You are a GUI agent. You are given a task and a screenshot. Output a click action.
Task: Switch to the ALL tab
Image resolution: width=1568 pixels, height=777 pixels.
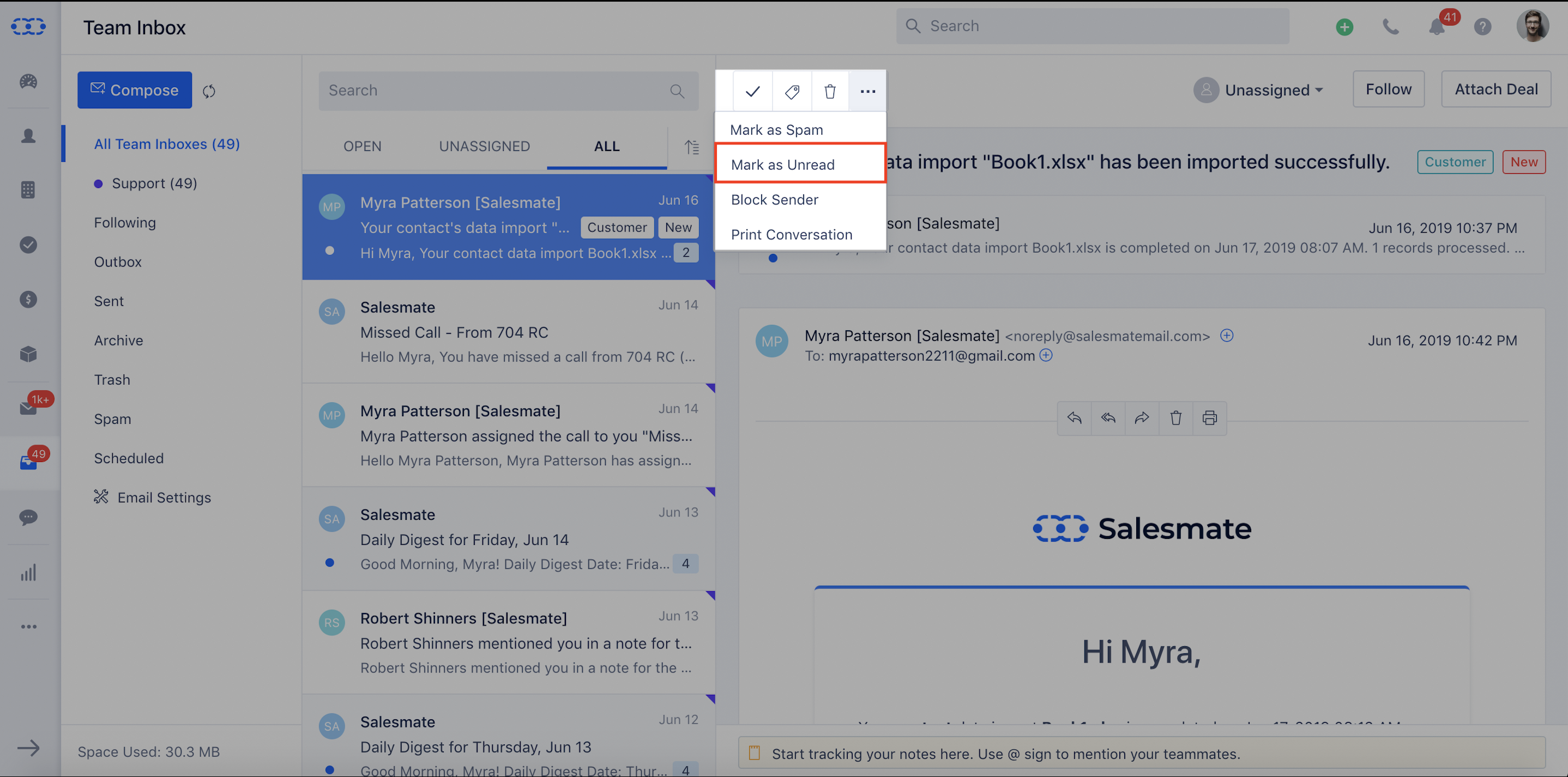(x=607, y=147)
